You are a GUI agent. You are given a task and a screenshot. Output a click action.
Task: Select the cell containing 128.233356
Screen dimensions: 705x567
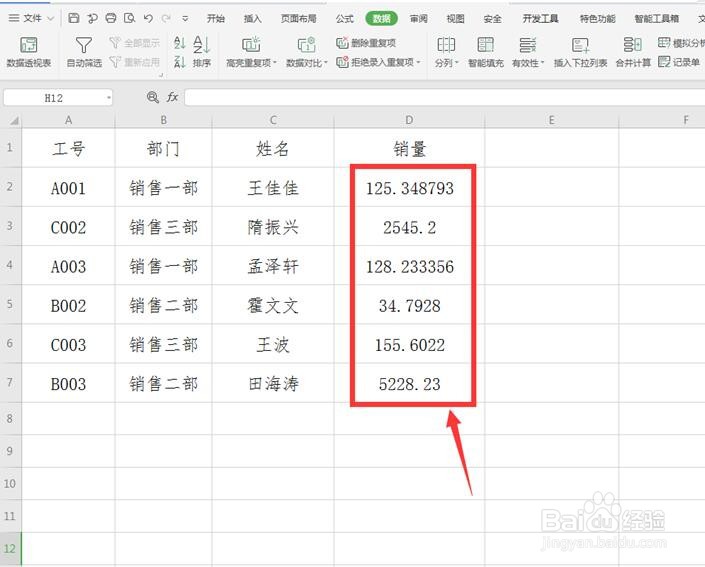409,266
